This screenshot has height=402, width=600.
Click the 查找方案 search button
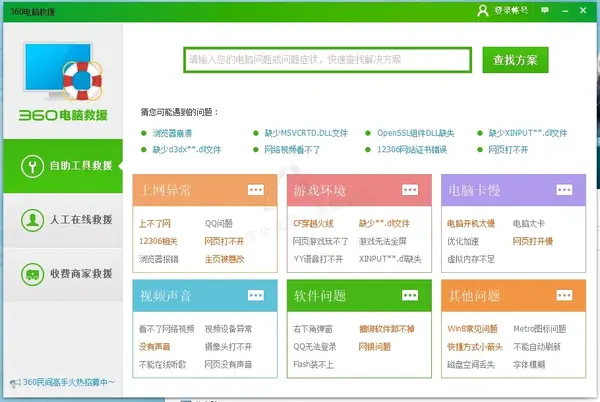coord(515,60)
